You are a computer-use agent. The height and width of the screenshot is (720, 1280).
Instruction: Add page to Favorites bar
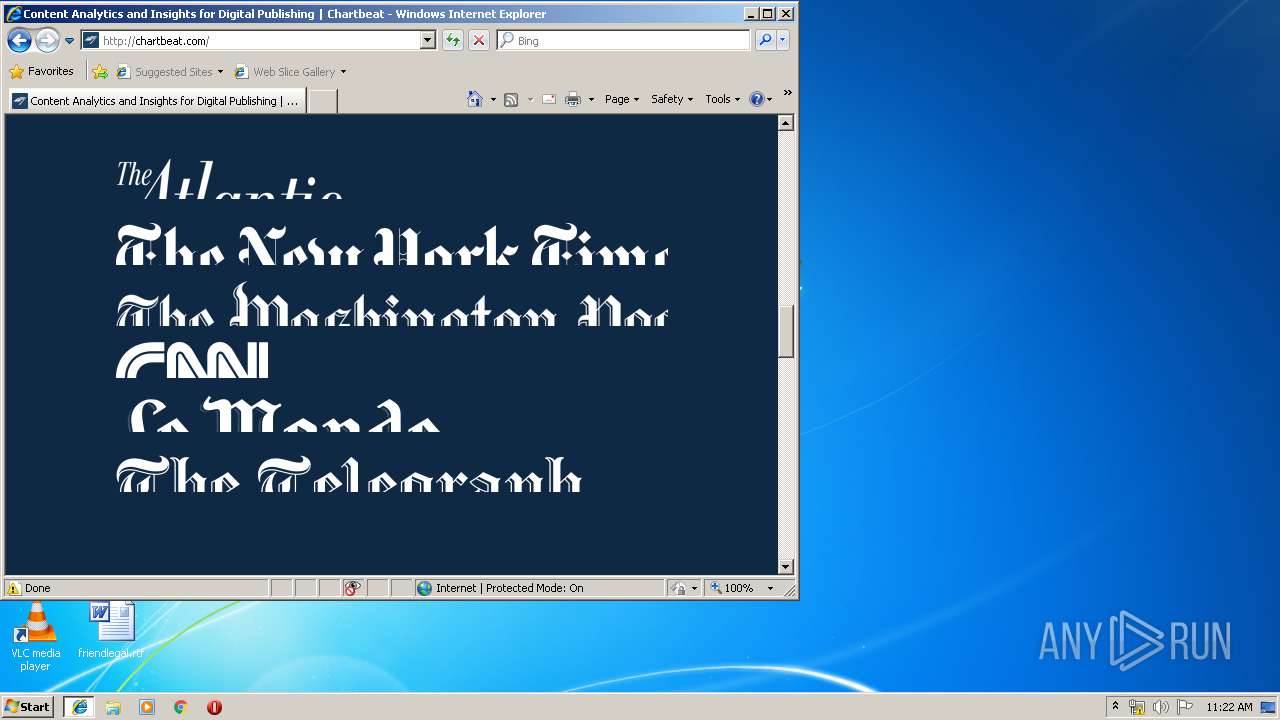100,72
